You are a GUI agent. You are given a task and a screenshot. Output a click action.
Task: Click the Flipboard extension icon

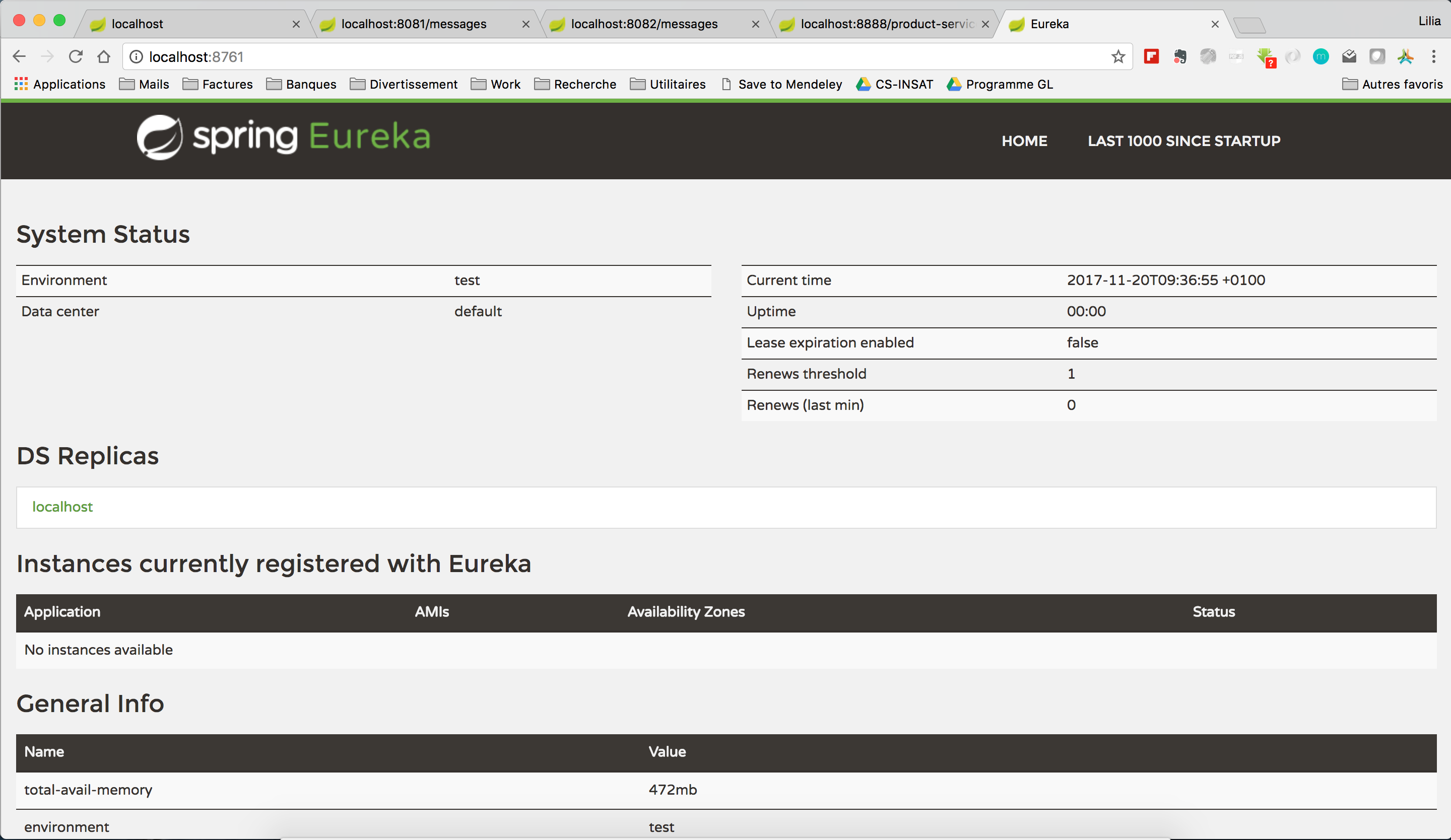[1151, 56]
